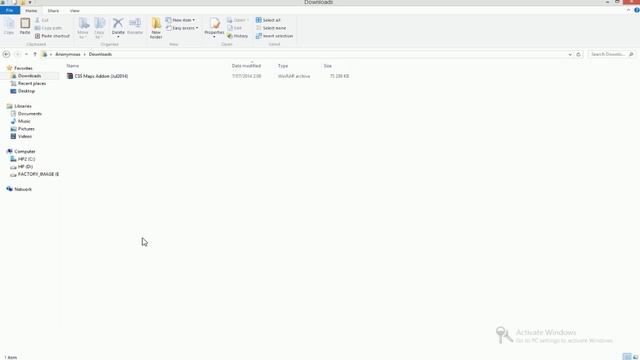The width and height of the screenshot is (640, 360).
Task: Sort by Date modified column header
Action: point(246,66)
